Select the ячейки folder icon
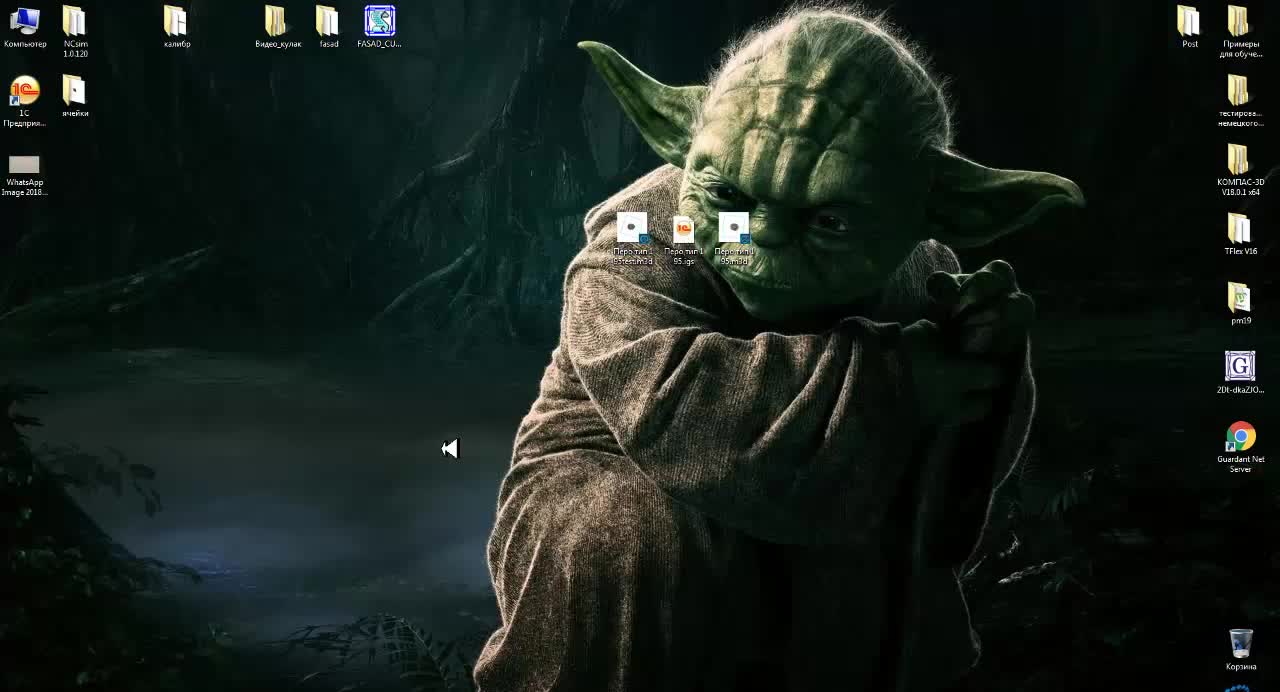Screen dimensions: 1280x692 (75, 97)
